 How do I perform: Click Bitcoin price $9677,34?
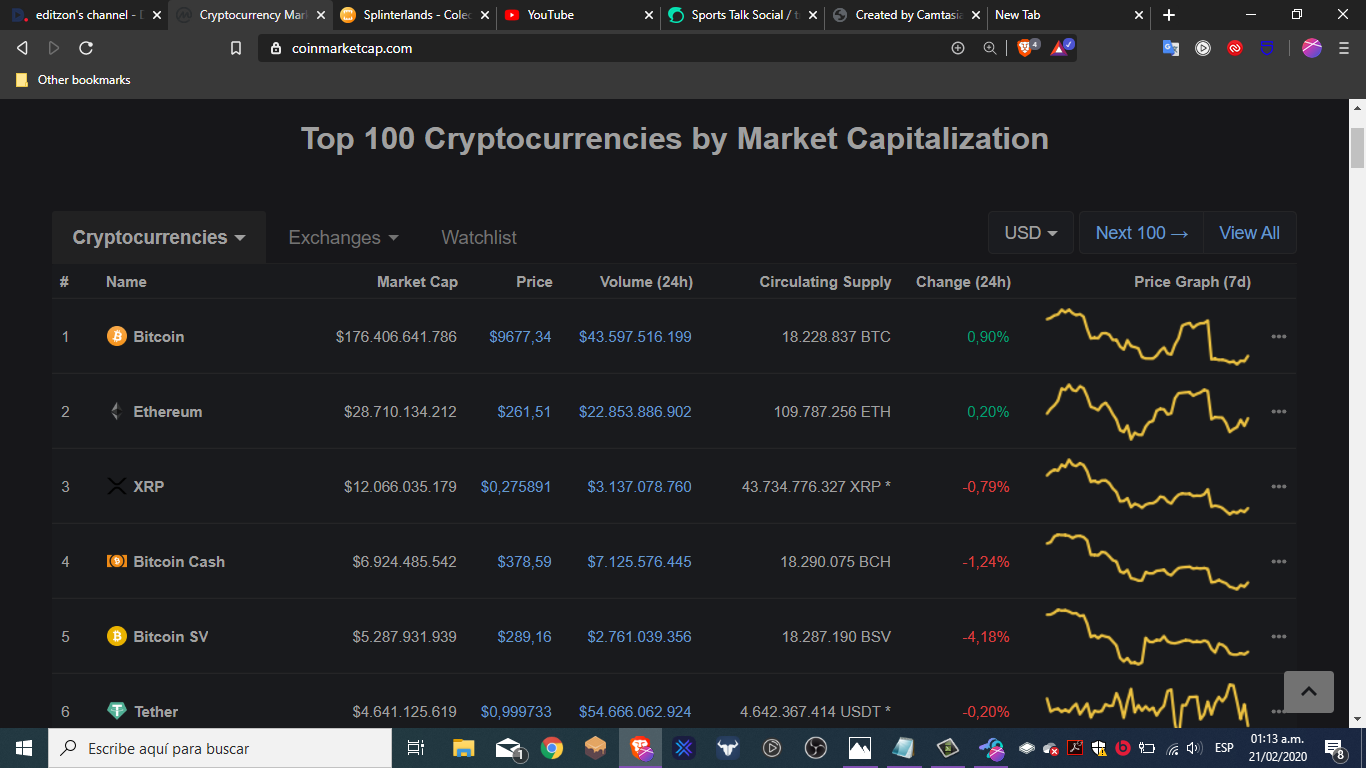[520, 336]
